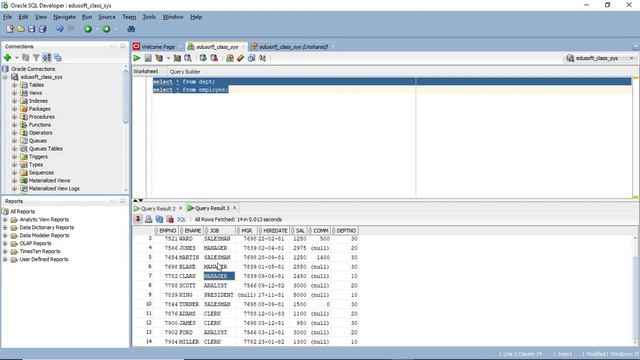The height and width of the screenshot is (360, 640).
Task: Click the blue refresh icon in Query Result toolbar
Action: coord(159,220)
